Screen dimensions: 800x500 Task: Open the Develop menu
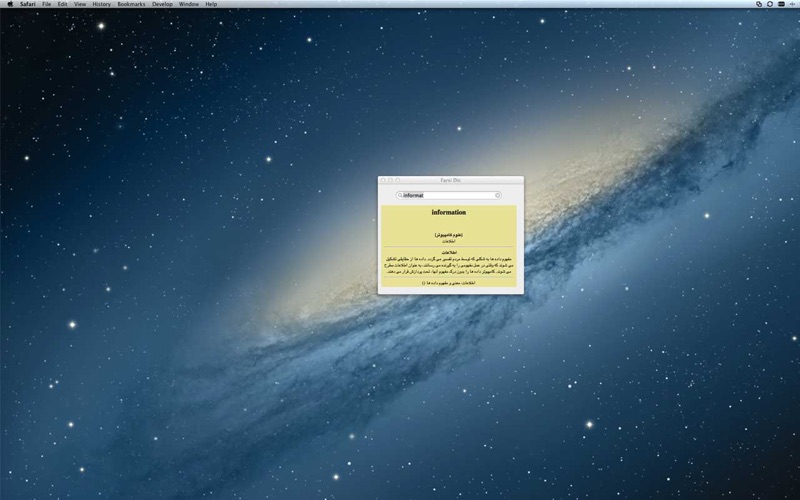pos(162,4)
